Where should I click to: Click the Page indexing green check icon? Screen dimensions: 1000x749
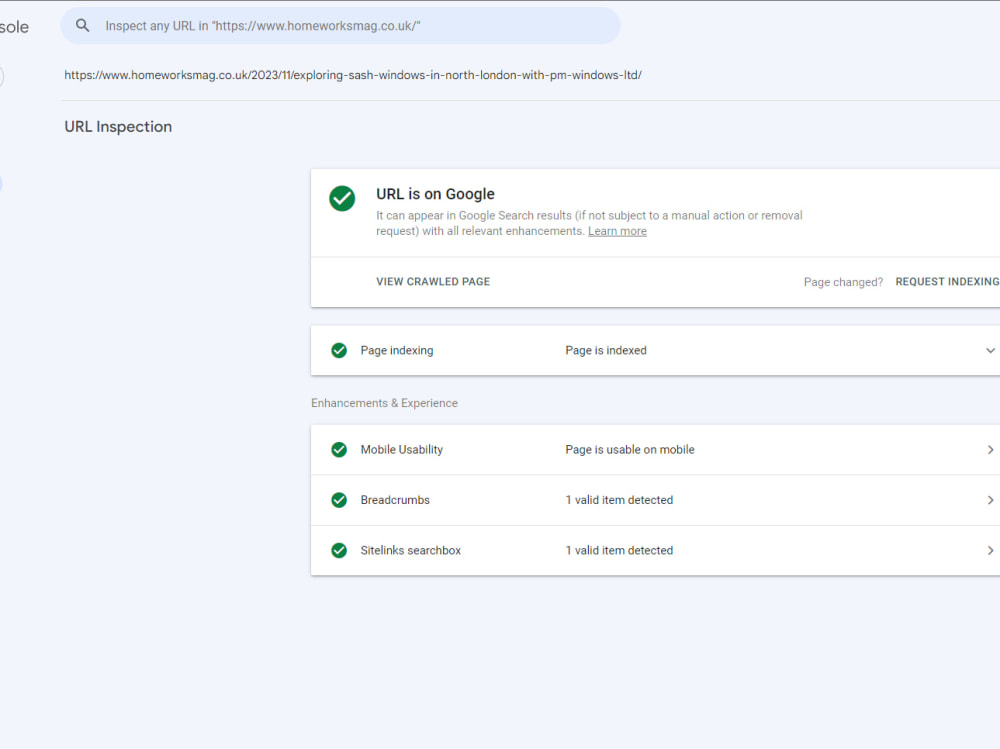tap(339, 350)
